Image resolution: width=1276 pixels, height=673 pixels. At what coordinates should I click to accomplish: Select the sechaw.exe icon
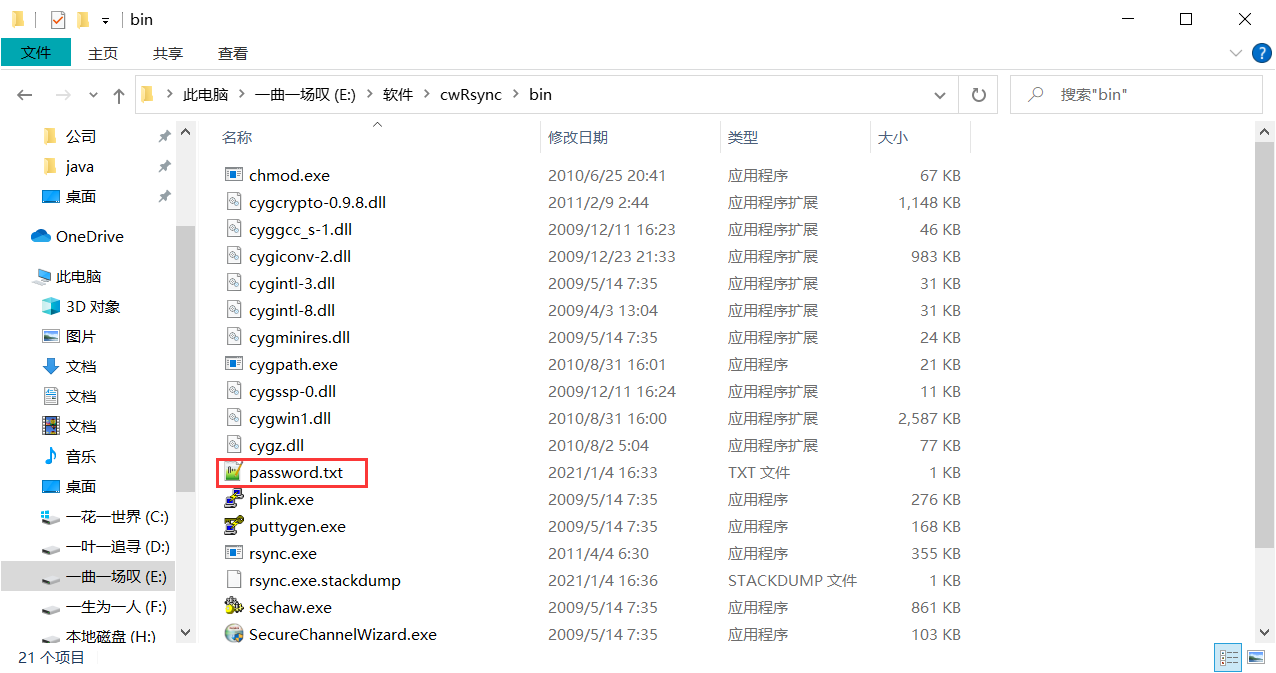pyautogui.click(x=233, y=607)
